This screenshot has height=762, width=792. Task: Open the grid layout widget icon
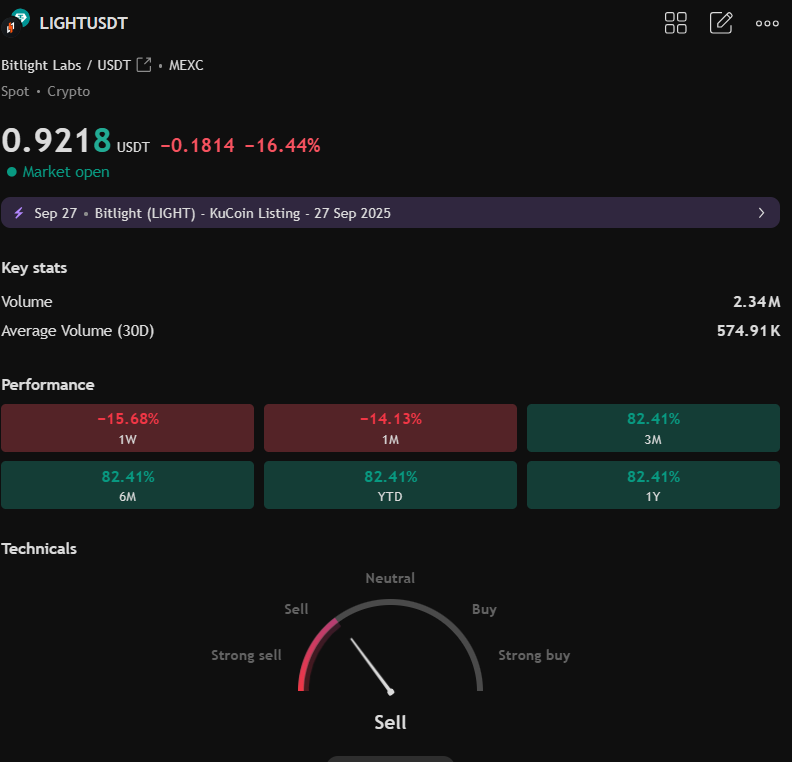[x=675, y=23]
